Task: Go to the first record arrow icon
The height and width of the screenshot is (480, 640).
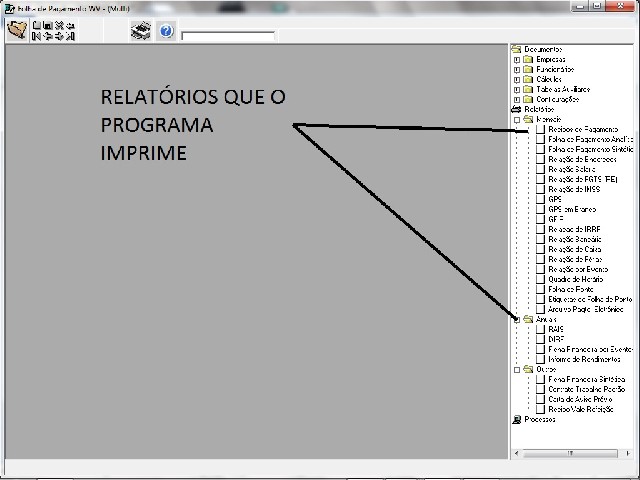Action: (x=36, y=36)
